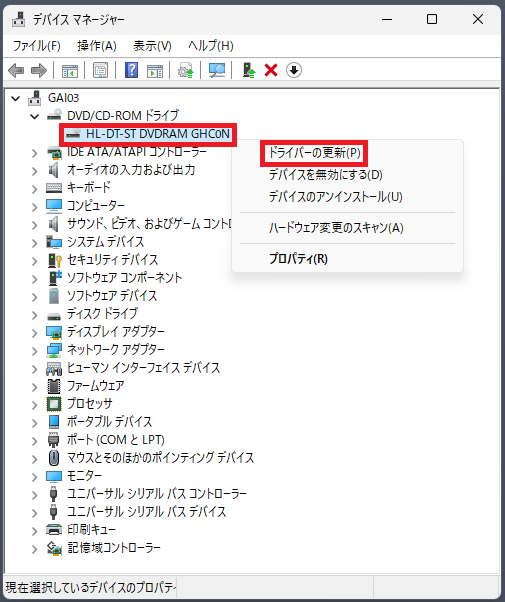Expand the ネットワーク アダプター category
505x602 pixels.
35,351
